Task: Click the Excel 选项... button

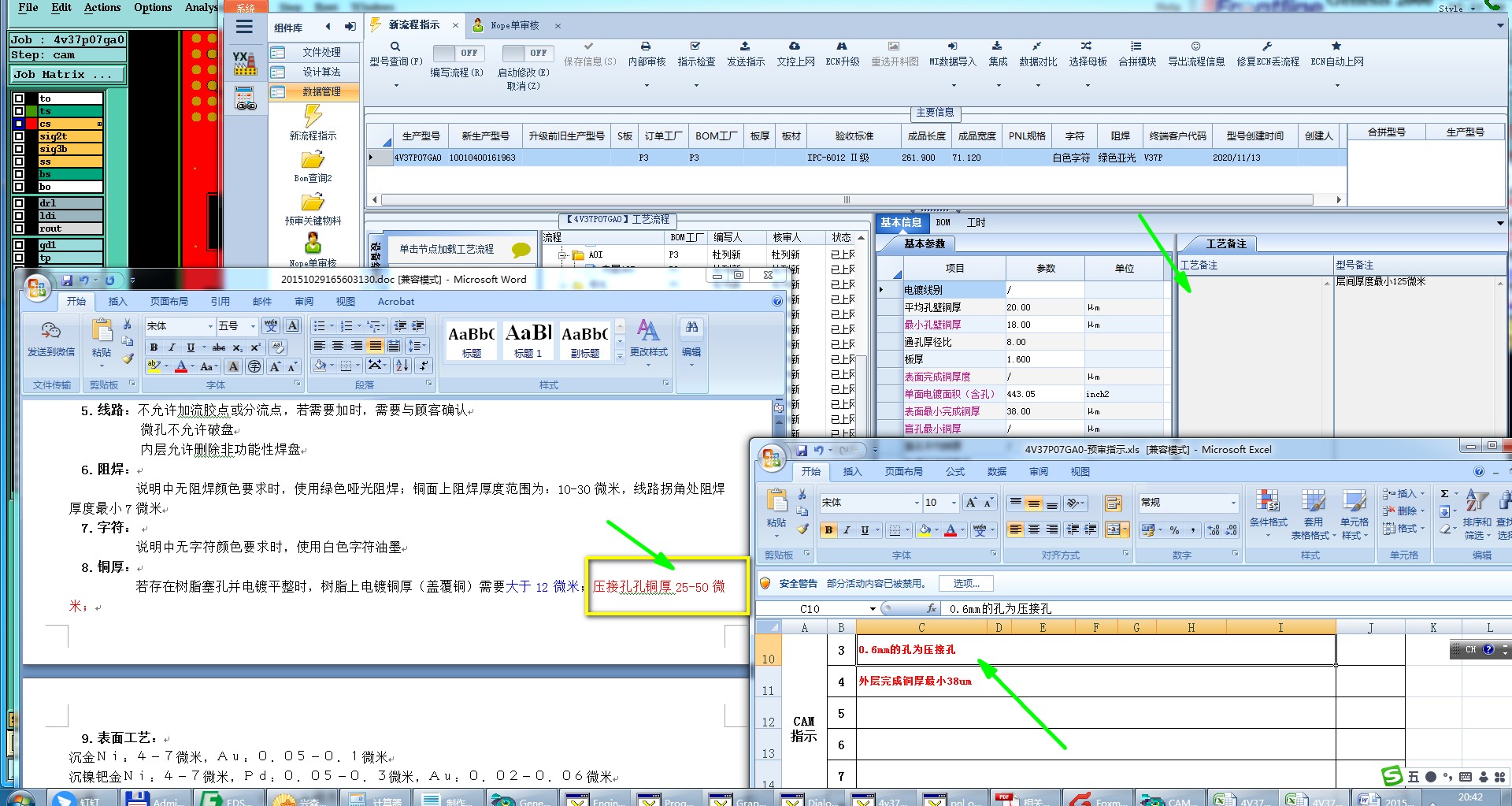Action: pos(966,584)
